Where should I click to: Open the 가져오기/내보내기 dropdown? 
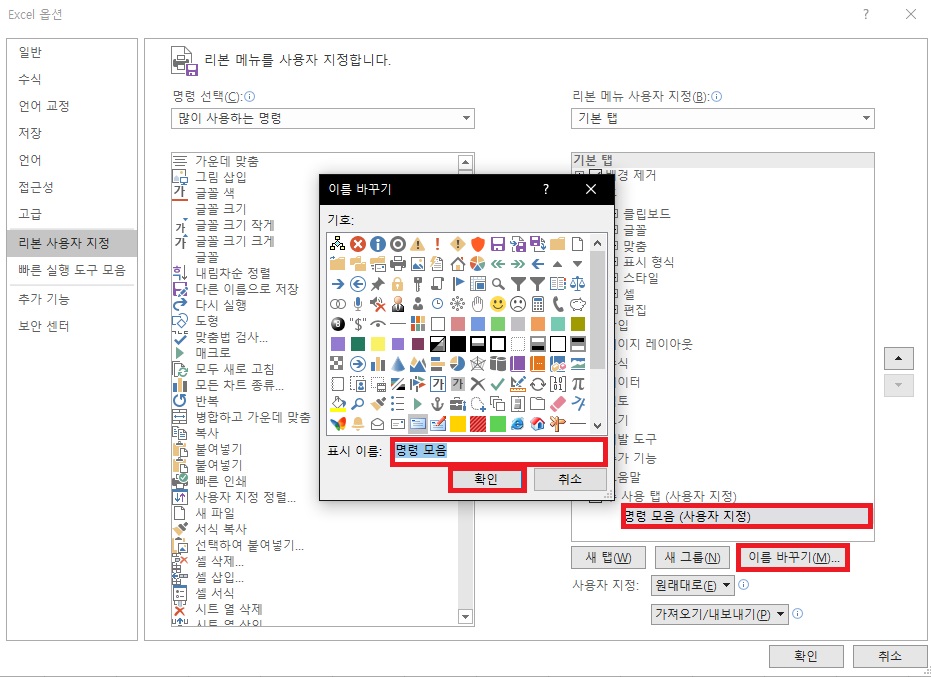coord(720,614)
